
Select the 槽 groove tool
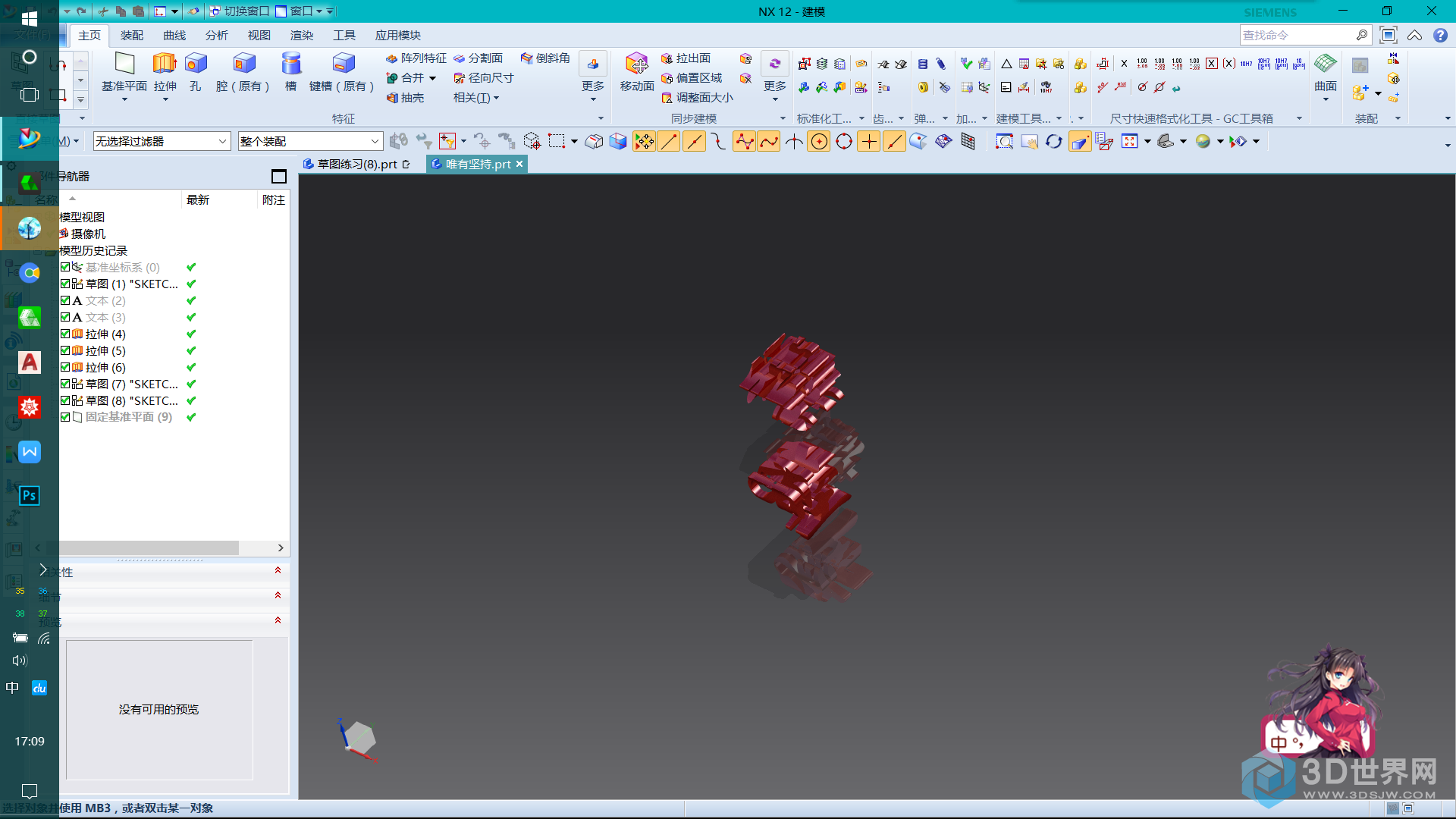pos(290,72)
